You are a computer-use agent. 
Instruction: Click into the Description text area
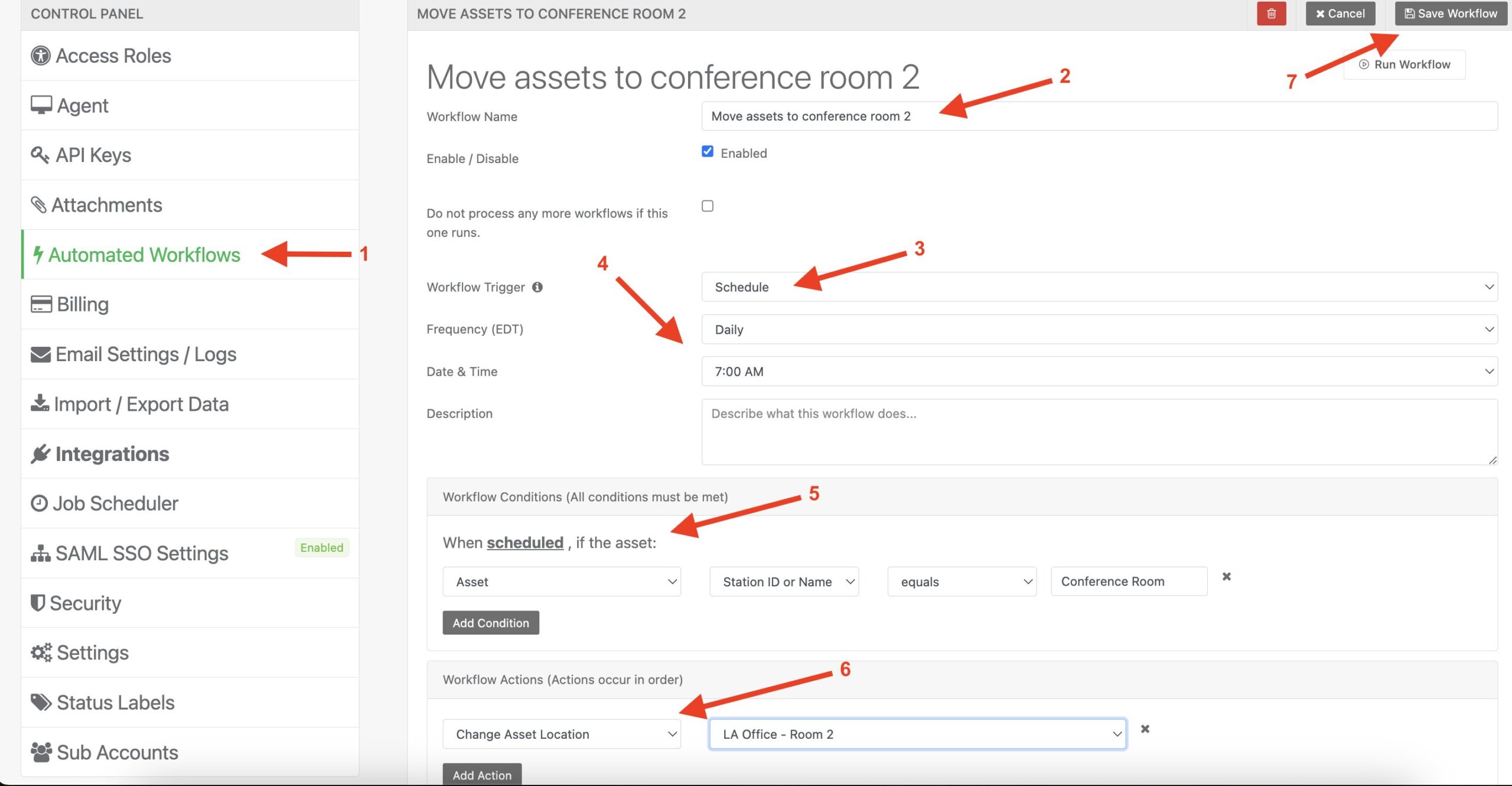[x=1099, y=432]
